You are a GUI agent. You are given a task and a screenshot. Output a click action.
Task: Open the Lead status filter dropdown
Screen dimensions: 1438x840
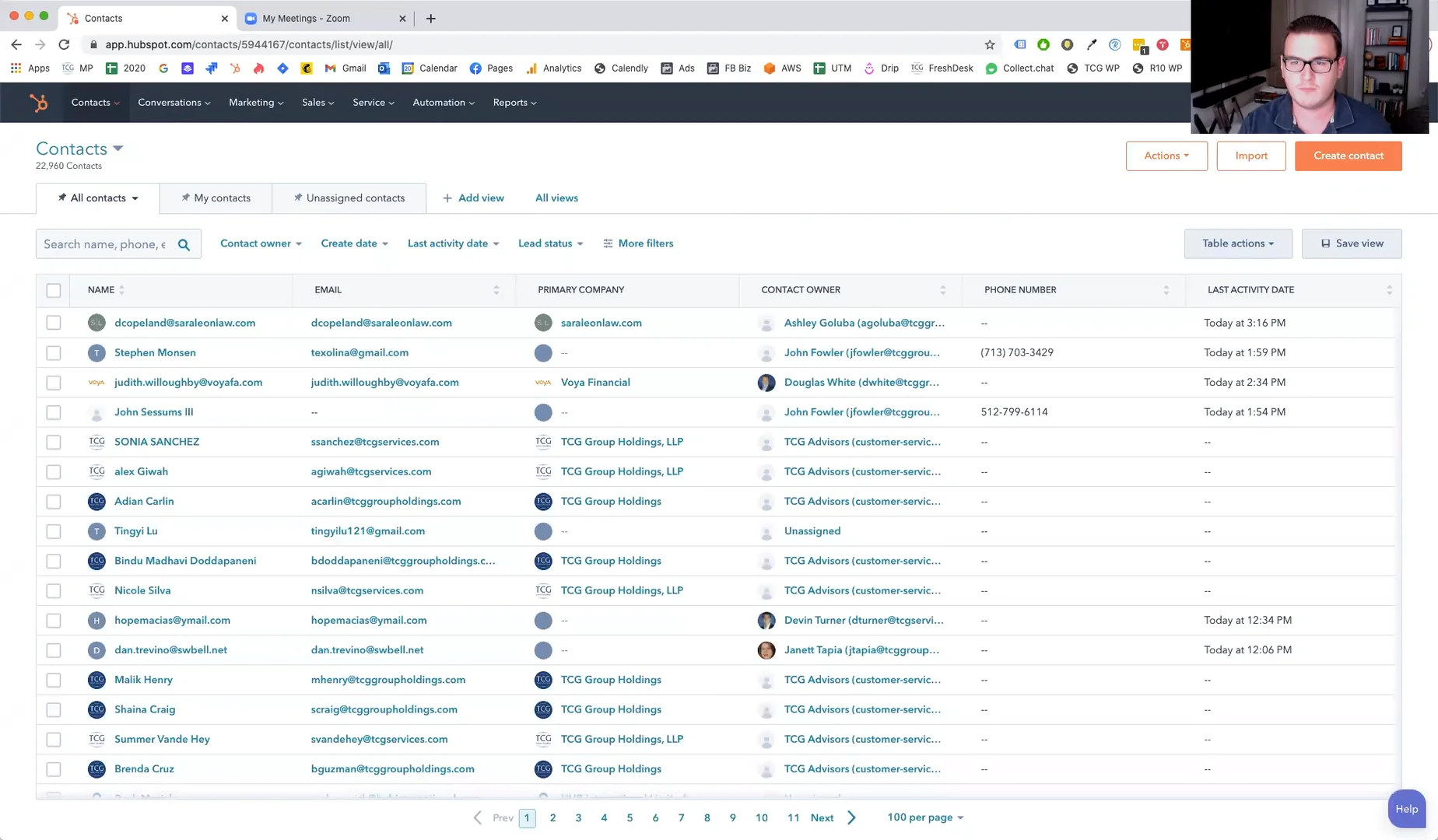[550, 243]
